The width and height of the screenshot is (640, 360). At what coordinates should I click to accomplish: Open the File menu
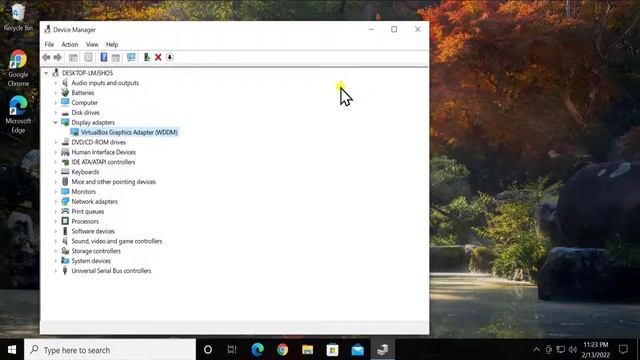pos(49,44)
